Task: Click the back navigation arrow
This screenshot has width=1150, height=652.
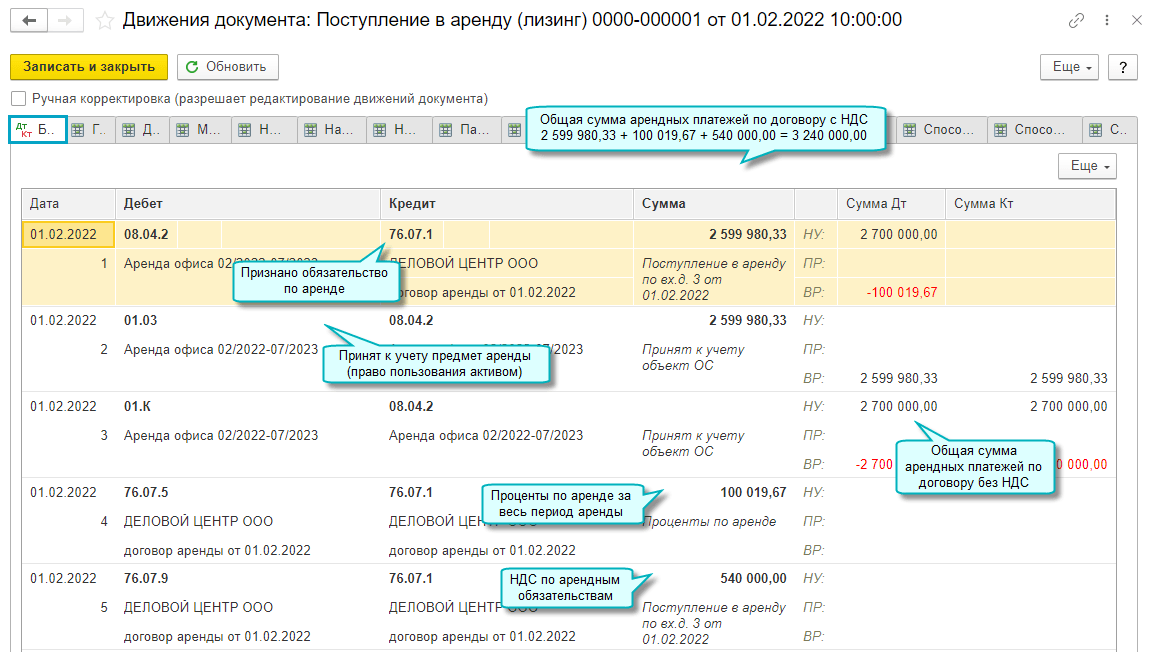Action: pos(29,20)
